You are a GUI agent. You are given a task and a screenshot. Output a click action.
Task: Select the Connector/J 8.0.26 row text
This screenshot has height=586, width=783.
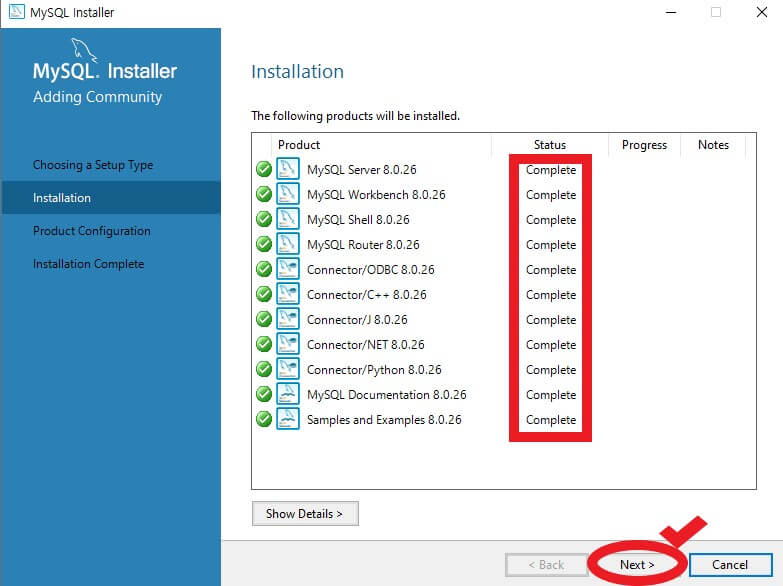357,320
